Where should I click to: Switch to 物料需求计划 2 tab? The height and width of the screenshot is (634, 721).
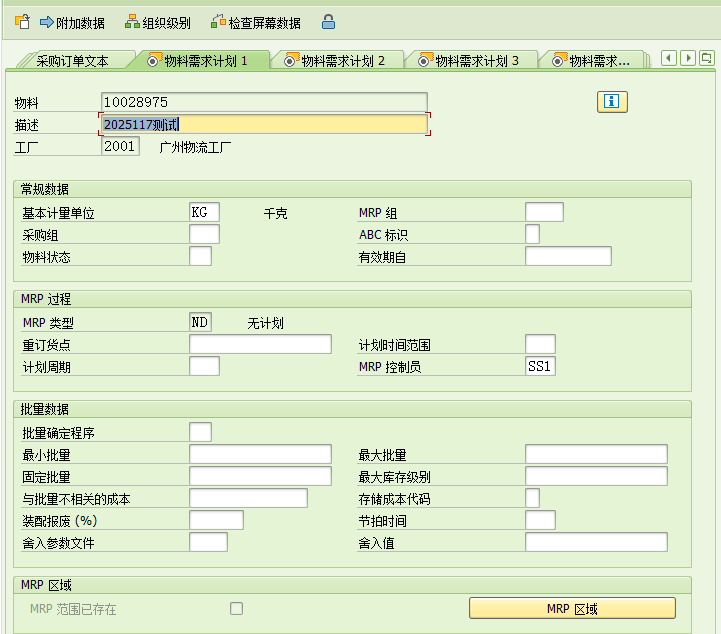pos(337,61)
